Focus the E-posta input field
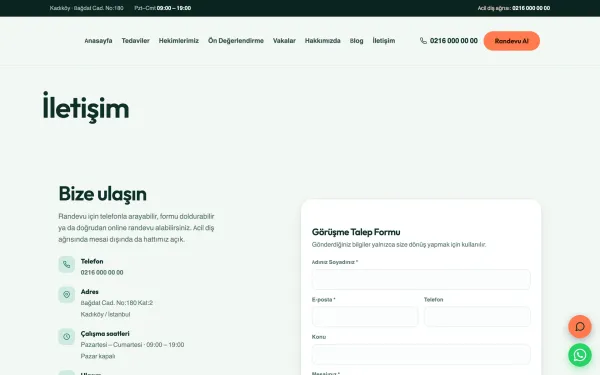Image resolution: width=600 pixels, height=375 pixels. [365, 316]
